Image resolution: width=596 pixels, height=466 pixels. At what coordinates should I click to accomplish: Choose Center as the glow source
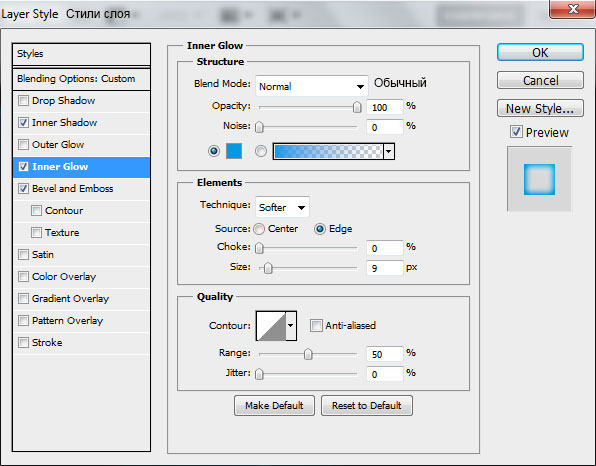(259, 229)
